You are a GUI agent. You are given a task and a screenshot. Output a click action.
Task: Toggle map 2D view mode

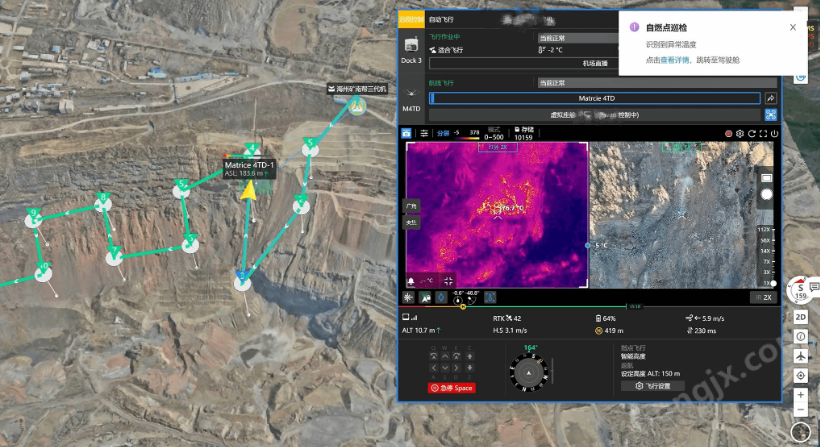click(x=801, y=317)
